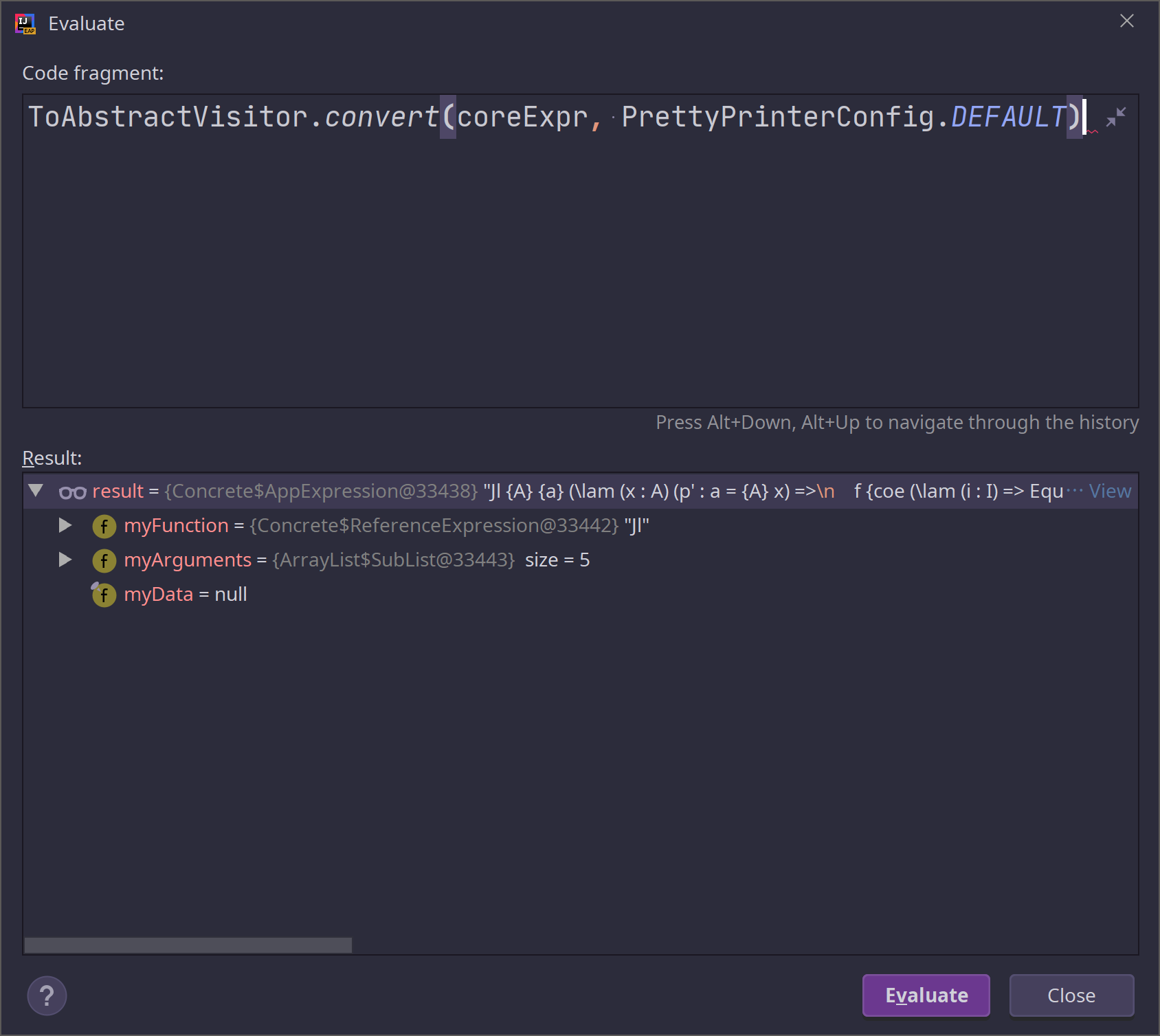Click the Close button

pos(1071,995)
